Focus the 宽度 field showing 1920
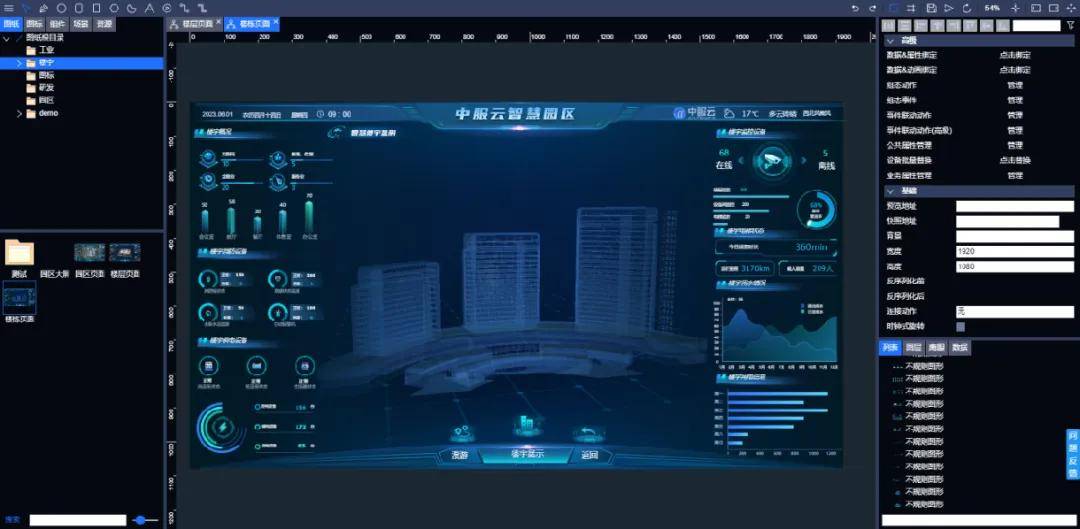Image resolution: width=1080 pixels, height=529 pixels. (1015, 251)
